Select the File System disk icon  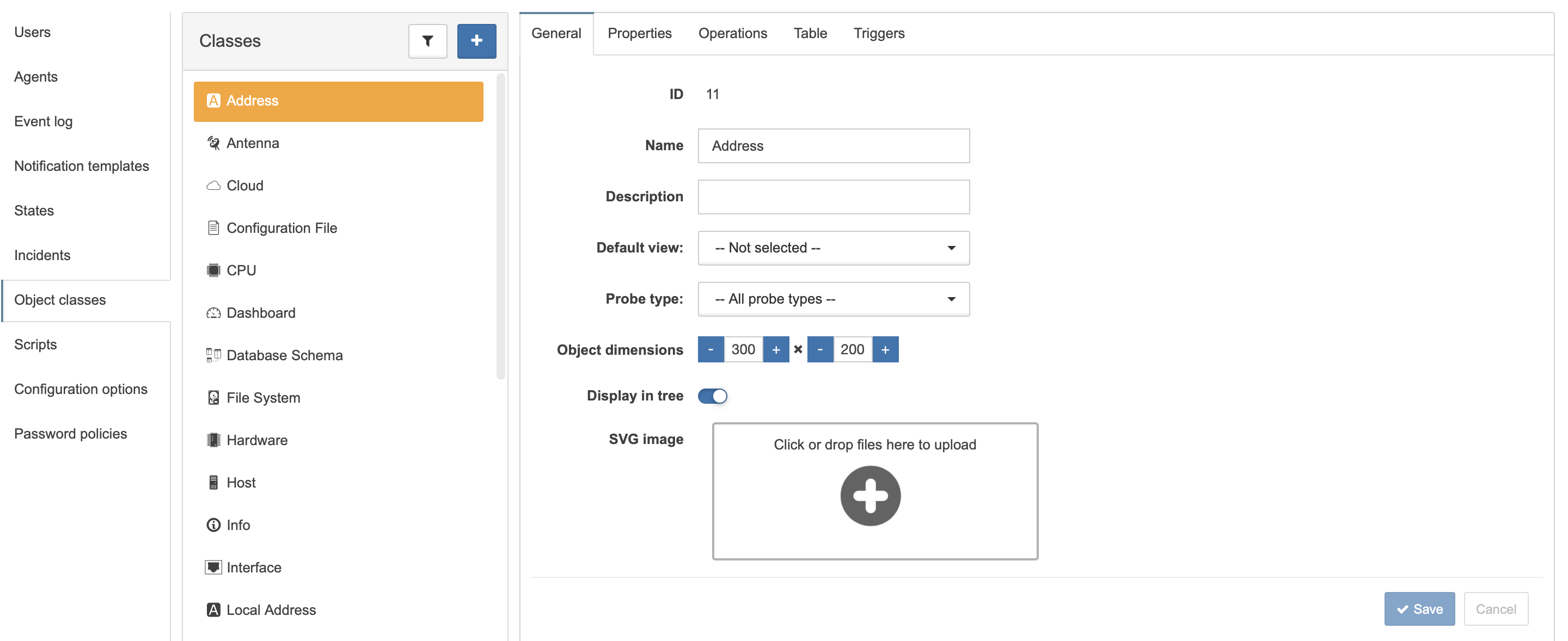click(213, 398)
